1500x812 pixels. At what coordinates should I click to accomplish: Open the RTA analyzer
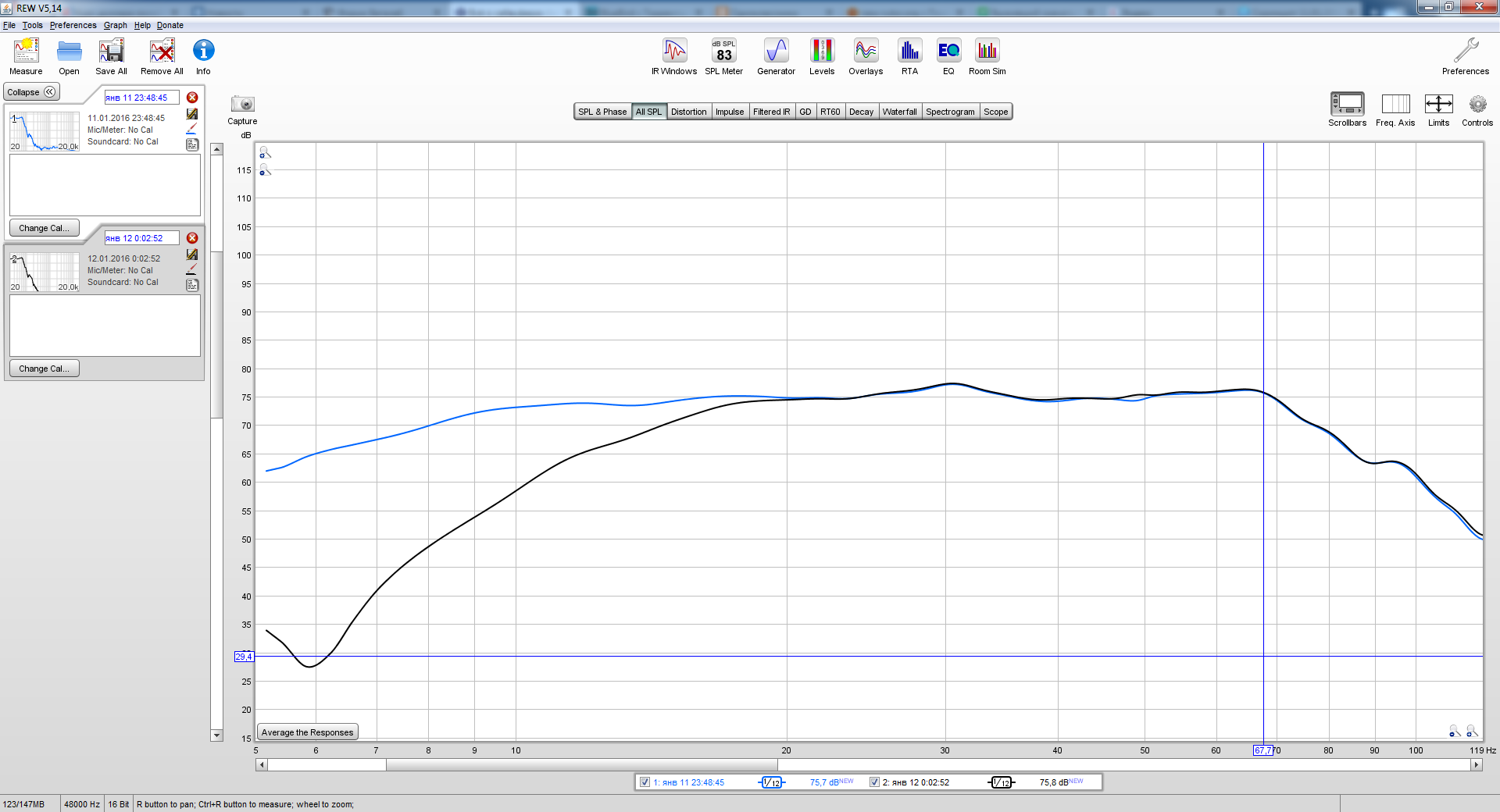pos(909,51)
